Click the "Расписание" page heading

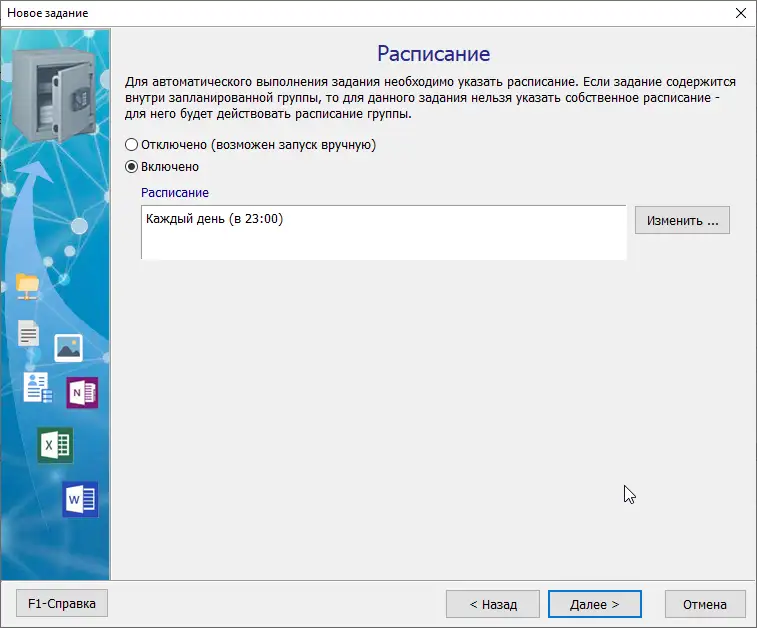point(434,54)
